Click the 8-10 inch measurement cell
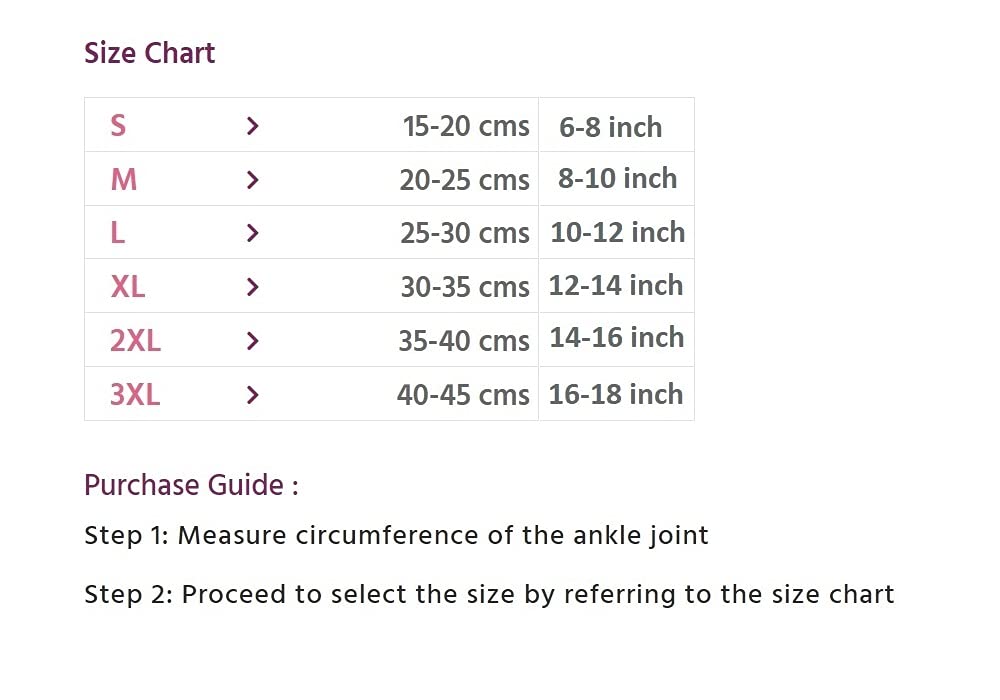 [617, 179]
